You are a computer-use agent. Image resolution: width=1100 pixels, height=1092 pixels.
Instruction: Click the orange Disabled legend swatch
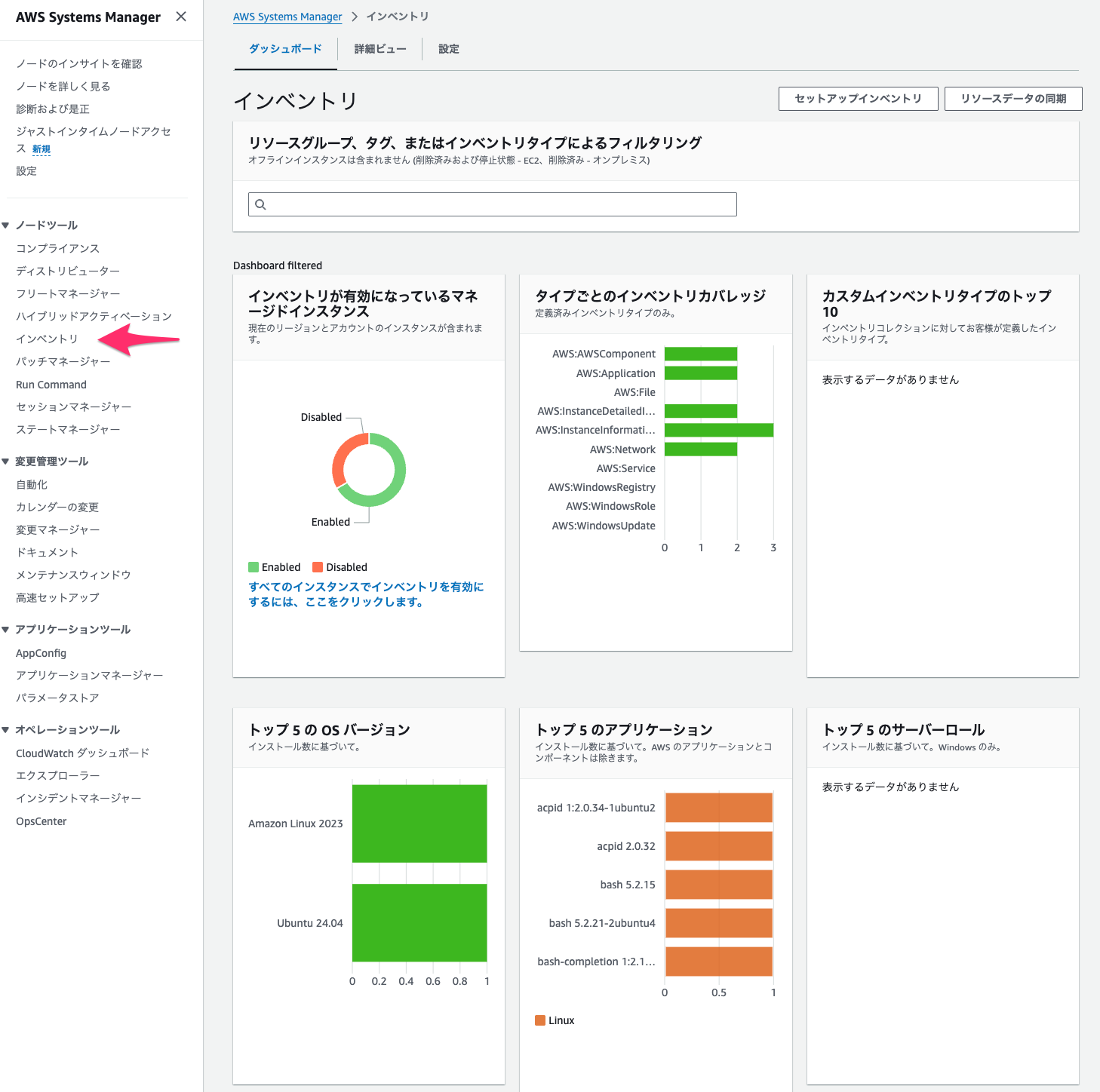pos(318,567)
